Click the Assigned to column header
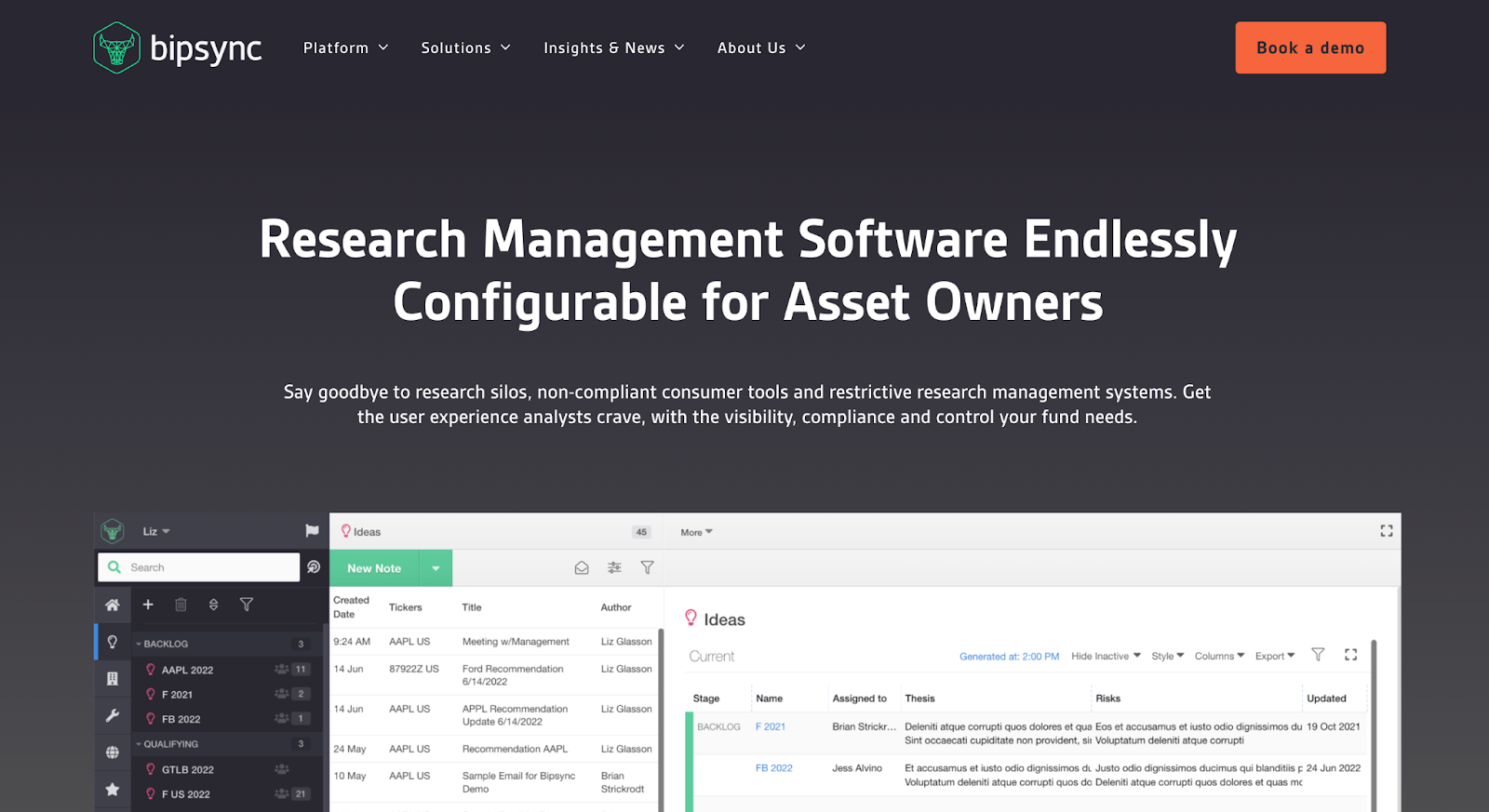The height and width of the screenshot is (812, 1489). pyautogui.click(x=859, y=699)
